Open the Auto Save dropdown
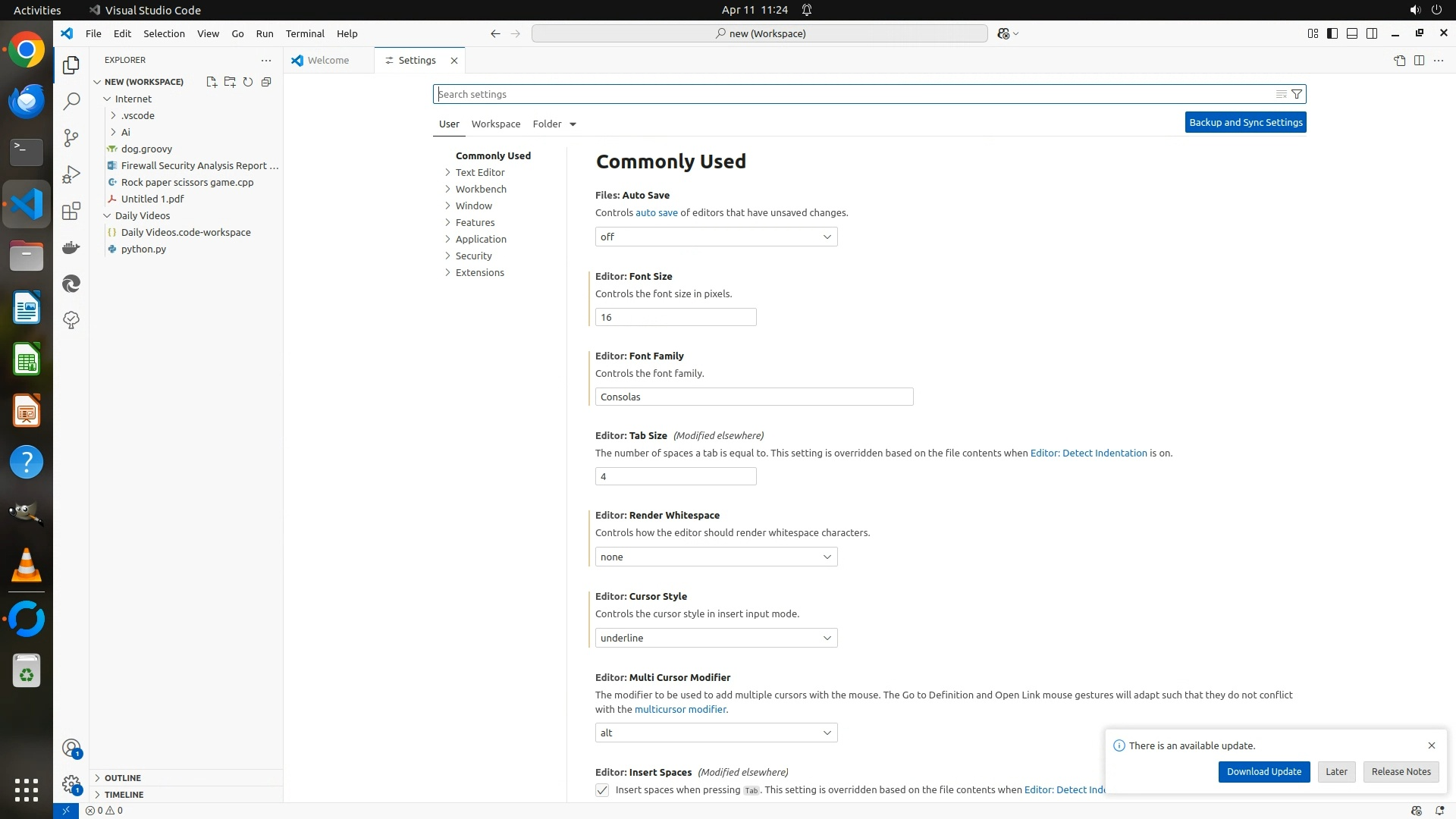1456x819 pixels. point(716,237)
